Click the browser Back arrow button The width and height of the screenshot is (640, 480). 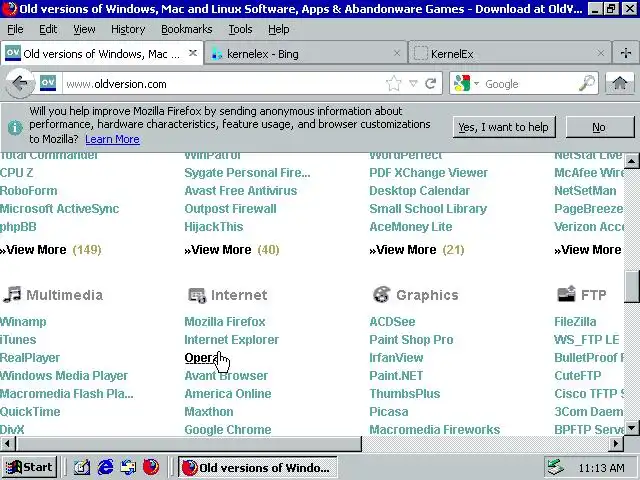pyautogui.click(x=19, y=84)
